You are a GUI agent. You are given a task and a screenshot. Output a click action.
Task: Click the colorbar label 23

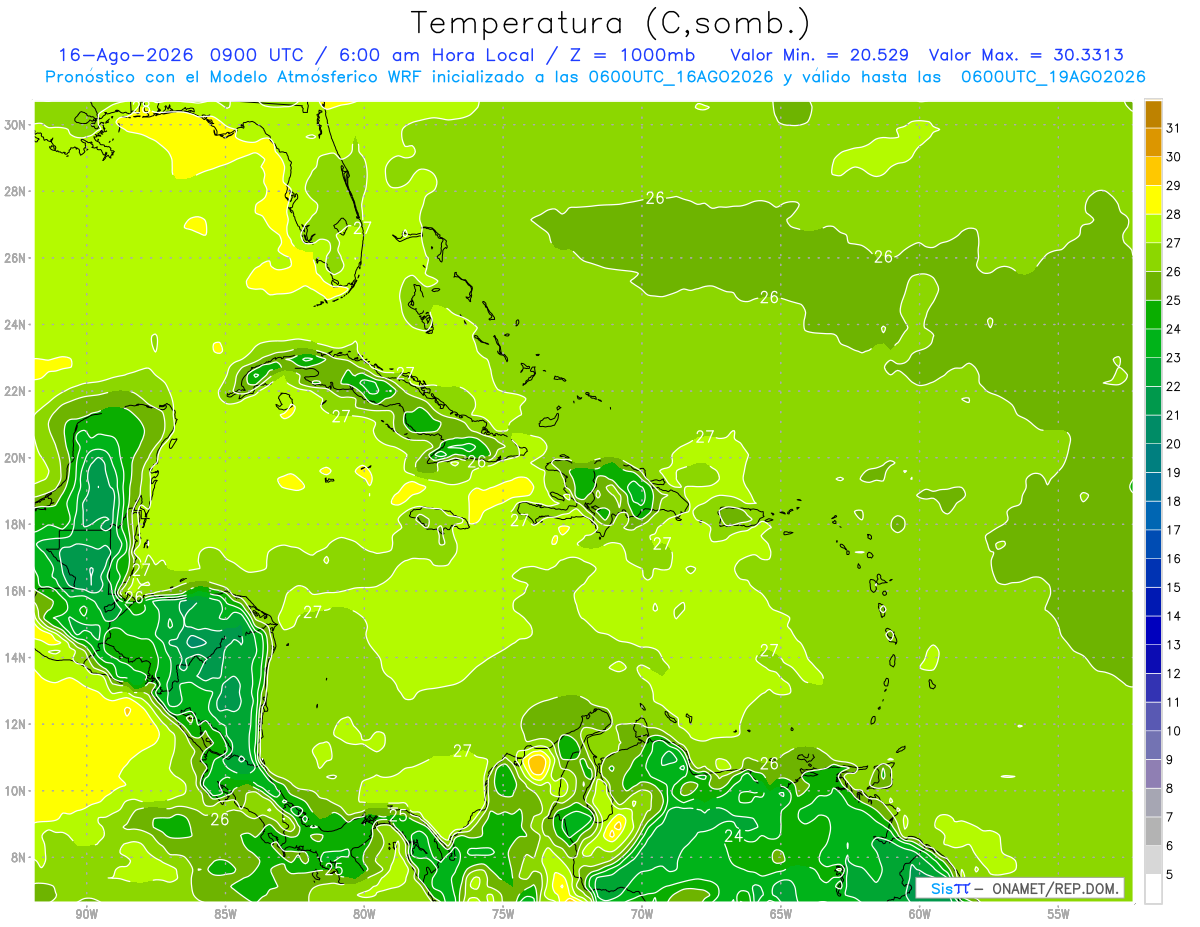tap(1173, 358)
